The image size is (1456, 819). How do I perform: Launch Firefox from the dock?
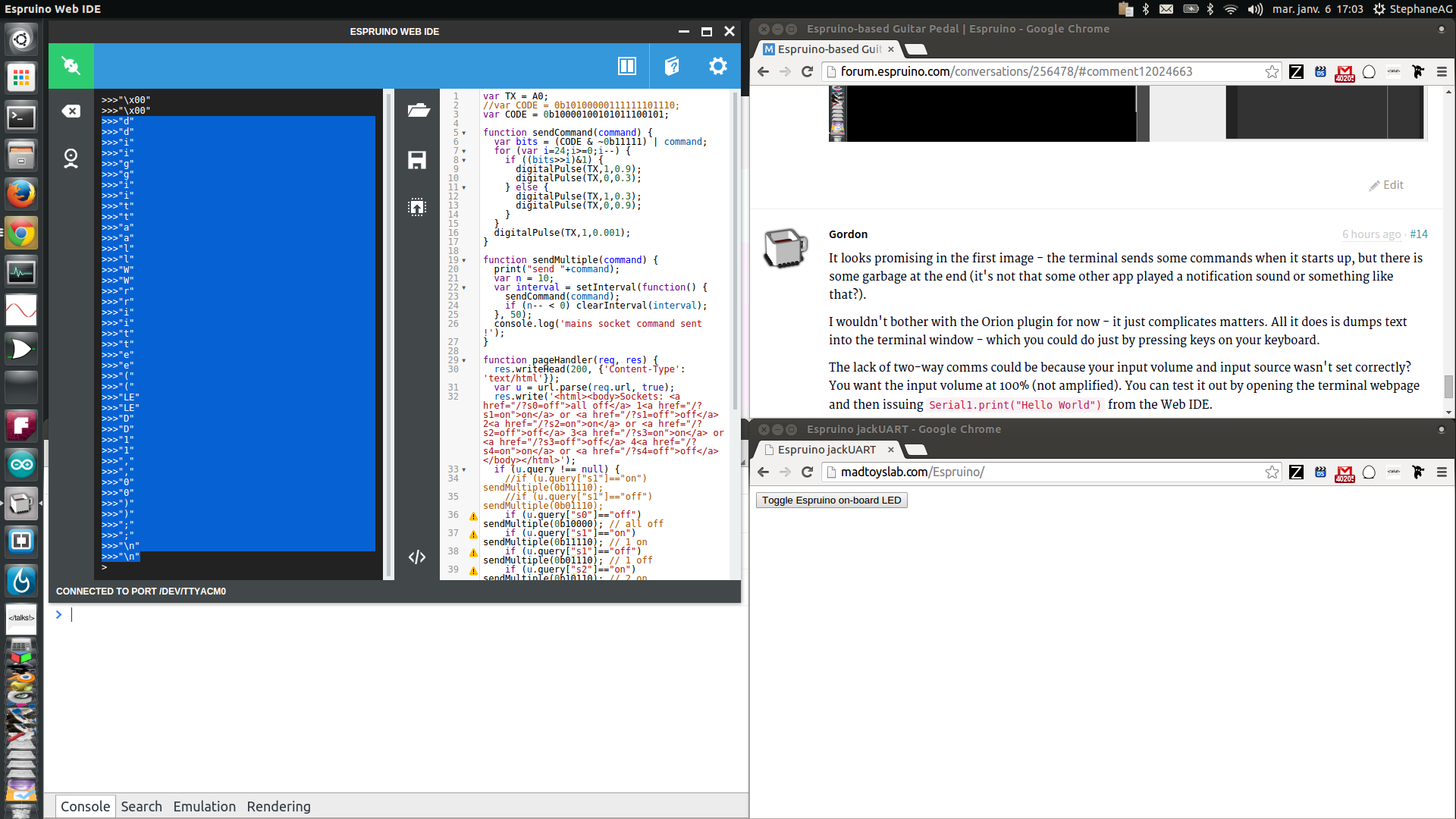tap(21, 194)
